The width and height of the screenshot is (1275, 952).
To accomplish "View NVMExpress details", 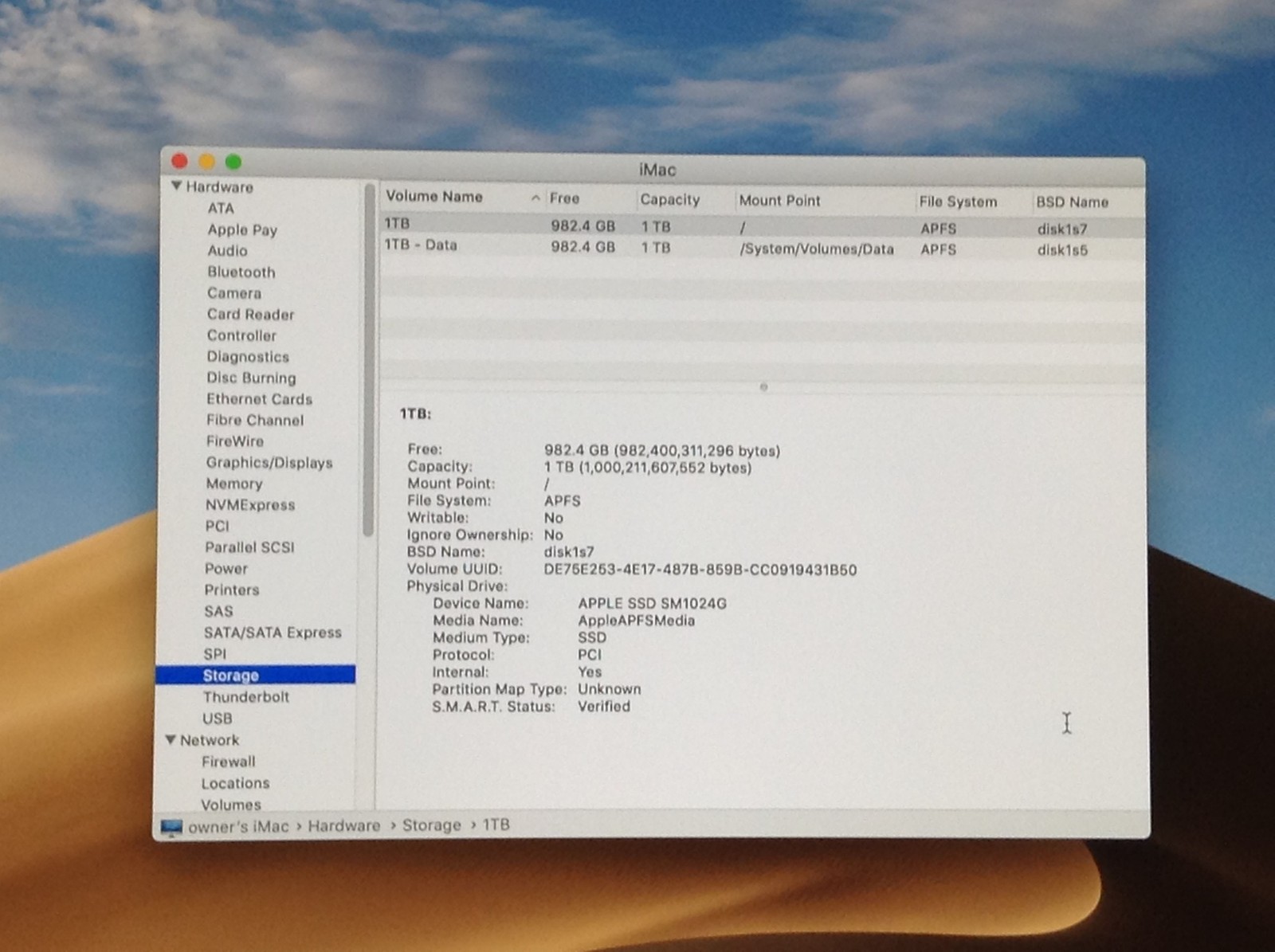I will pyautogui.click(x=250, y=505).
